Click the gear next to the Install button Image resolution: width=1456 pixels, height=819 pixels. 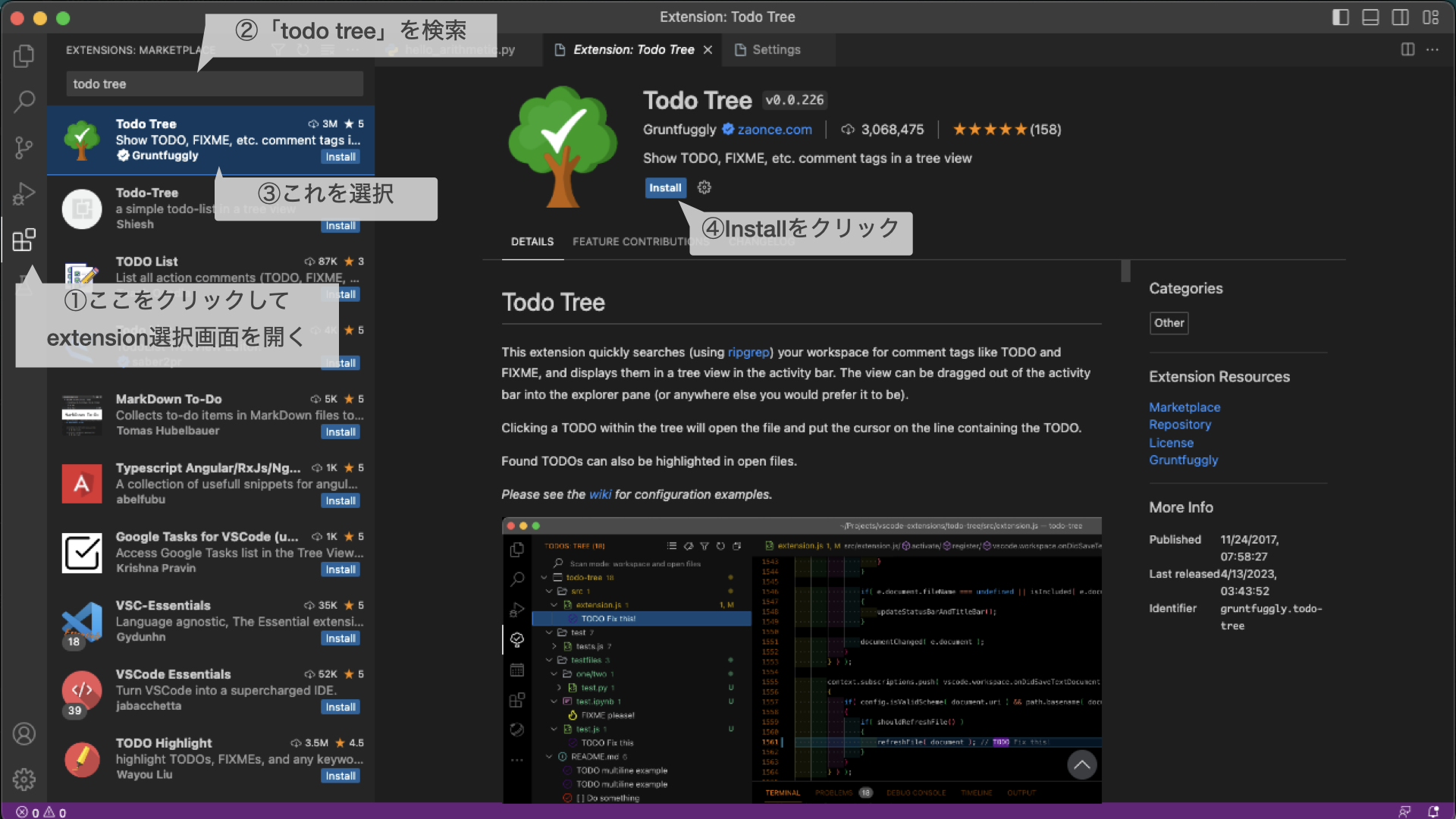pyautogui.click(x=704, y=187)
